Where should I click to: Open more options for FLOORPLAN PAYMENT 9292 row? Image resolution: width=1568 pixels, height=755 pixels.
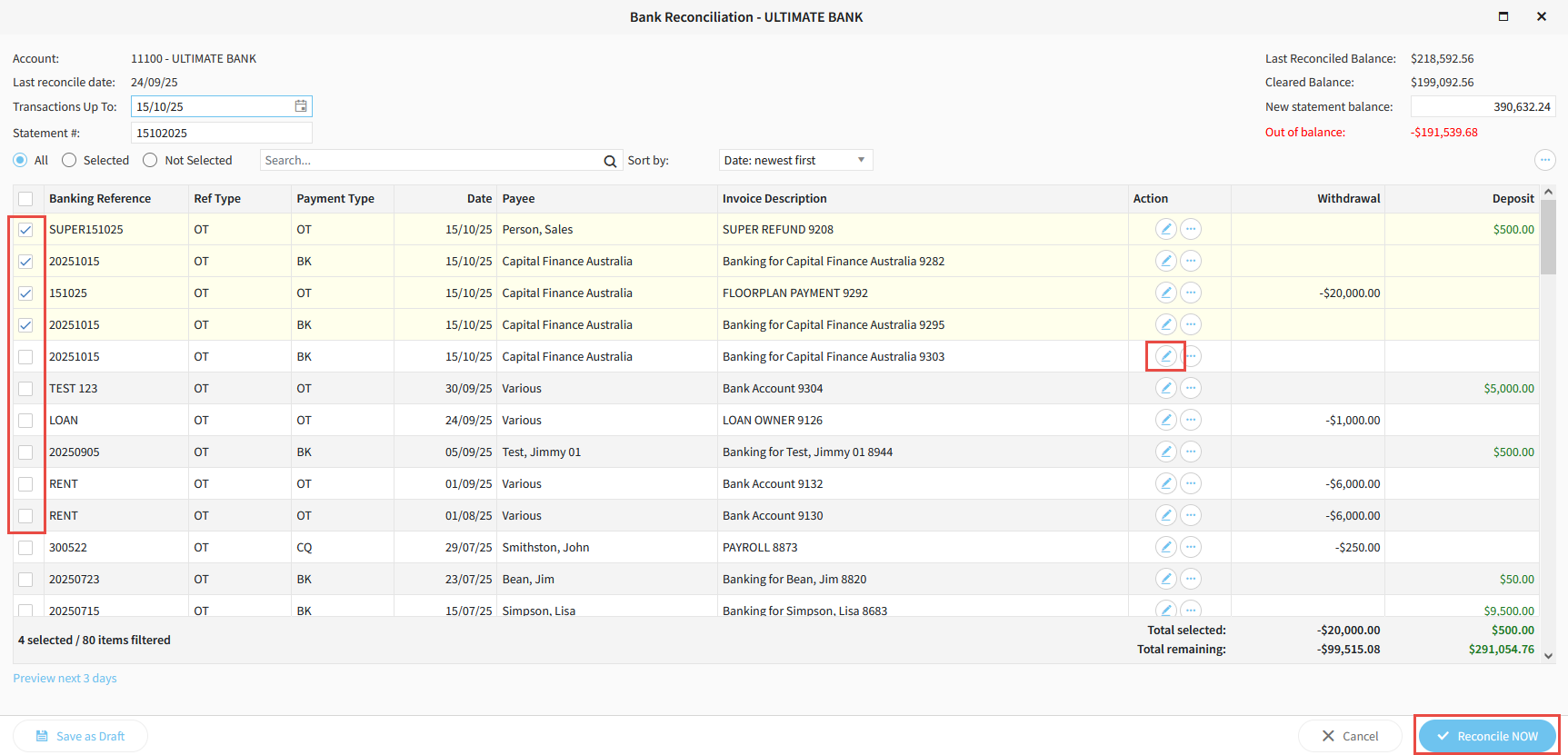pos(1191,293)
